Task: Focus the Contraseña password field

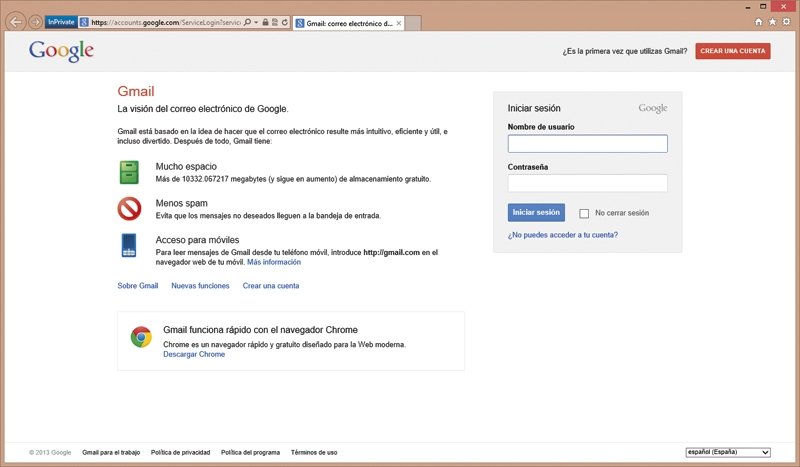Action: 587,183
